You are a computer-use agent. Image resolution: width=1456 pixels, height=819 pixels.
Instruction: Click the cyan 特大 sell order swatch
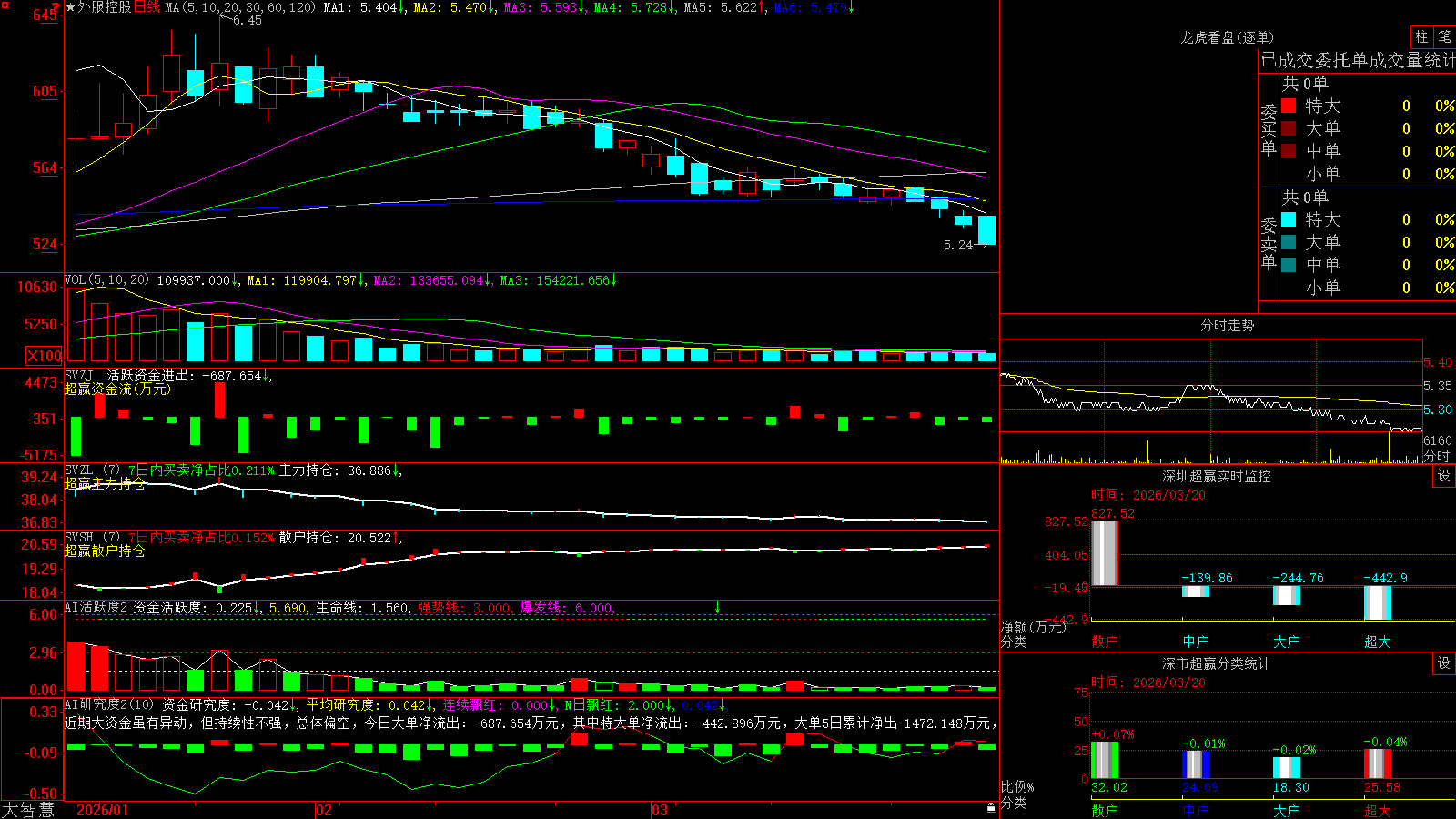(1289, 219)
